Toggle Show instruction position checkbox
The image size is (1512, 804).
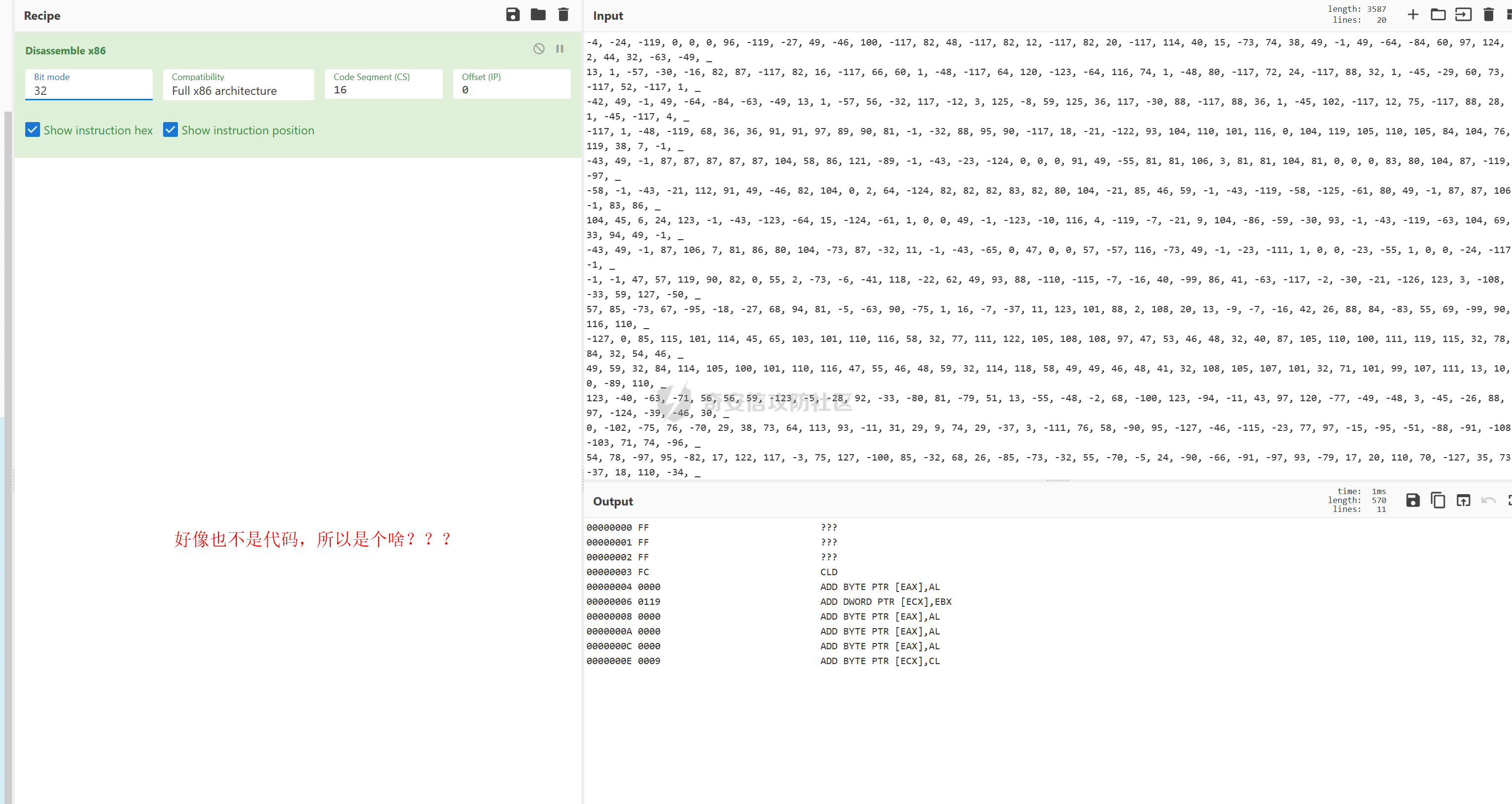click(170, 129)
